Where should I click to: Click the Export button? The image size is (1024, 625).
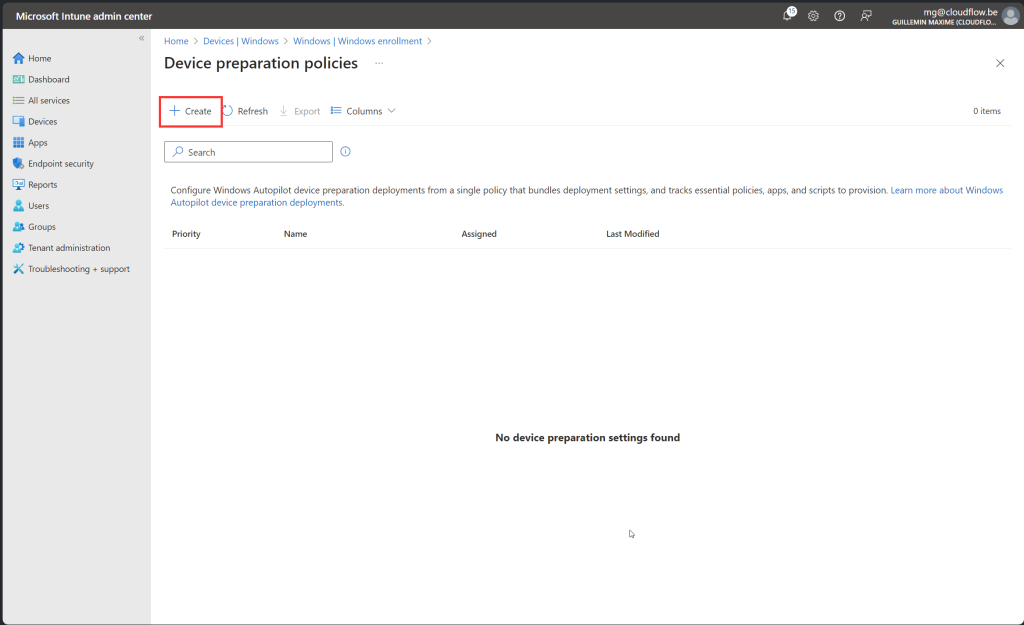pos(300,111)
